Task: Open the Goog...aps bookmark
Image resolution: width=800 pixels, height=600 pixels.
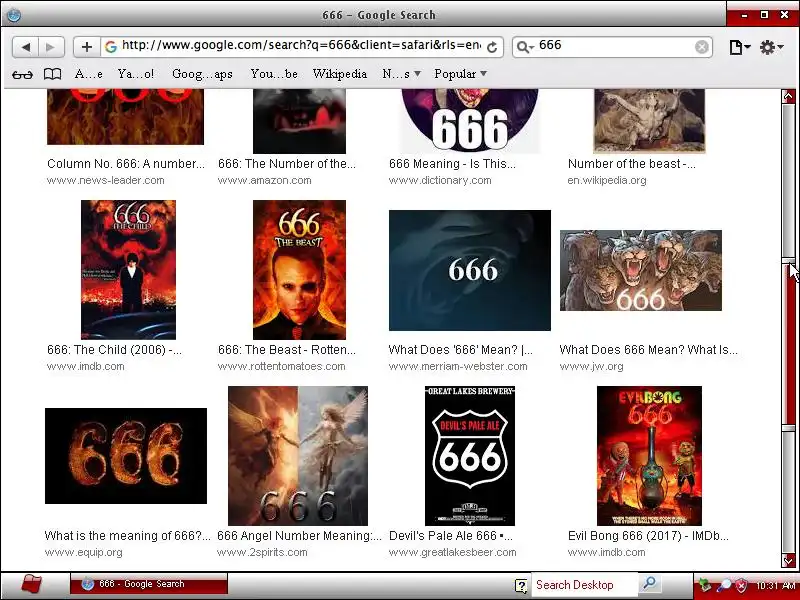Action: coord(202,74)
